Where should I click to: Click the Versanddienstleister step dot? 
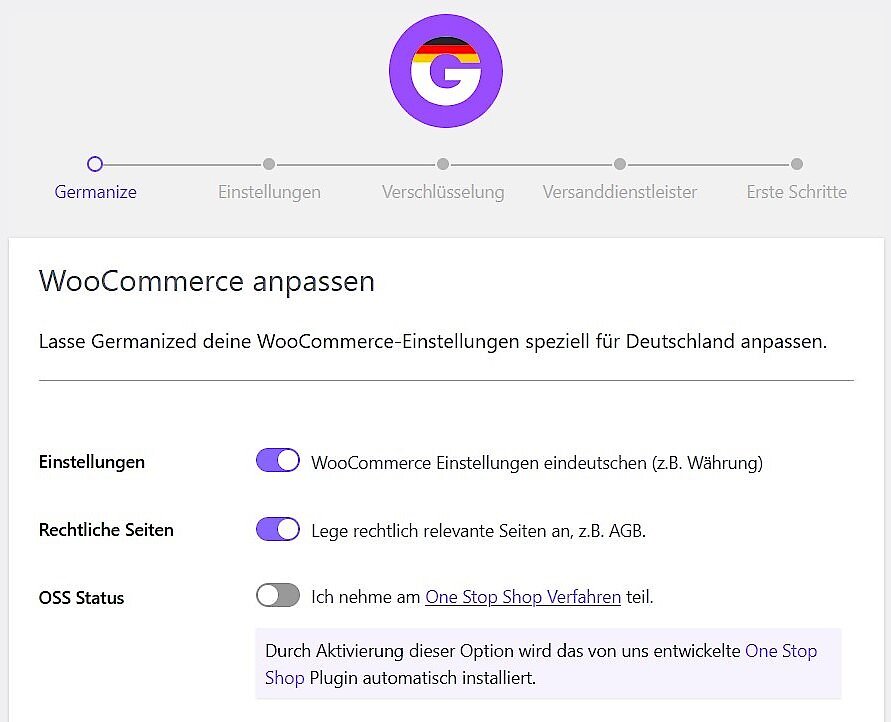(x=619, y=164)
